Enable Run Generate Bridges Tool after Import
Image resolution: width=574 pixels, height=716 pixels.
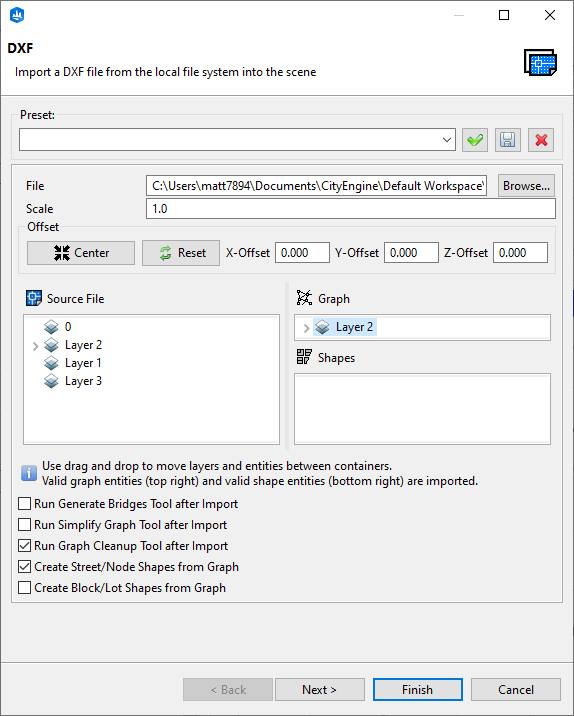(24, 504)
